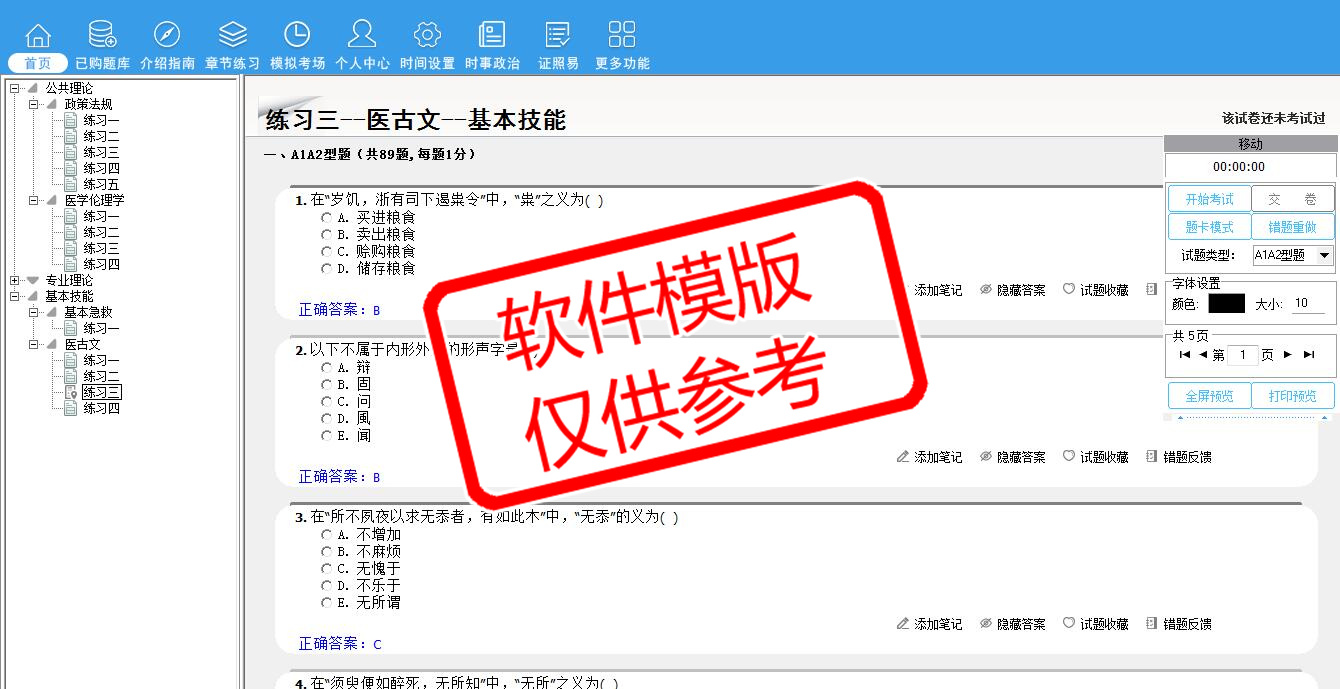Expand the 专业理论 tree node

pos(15,280)
